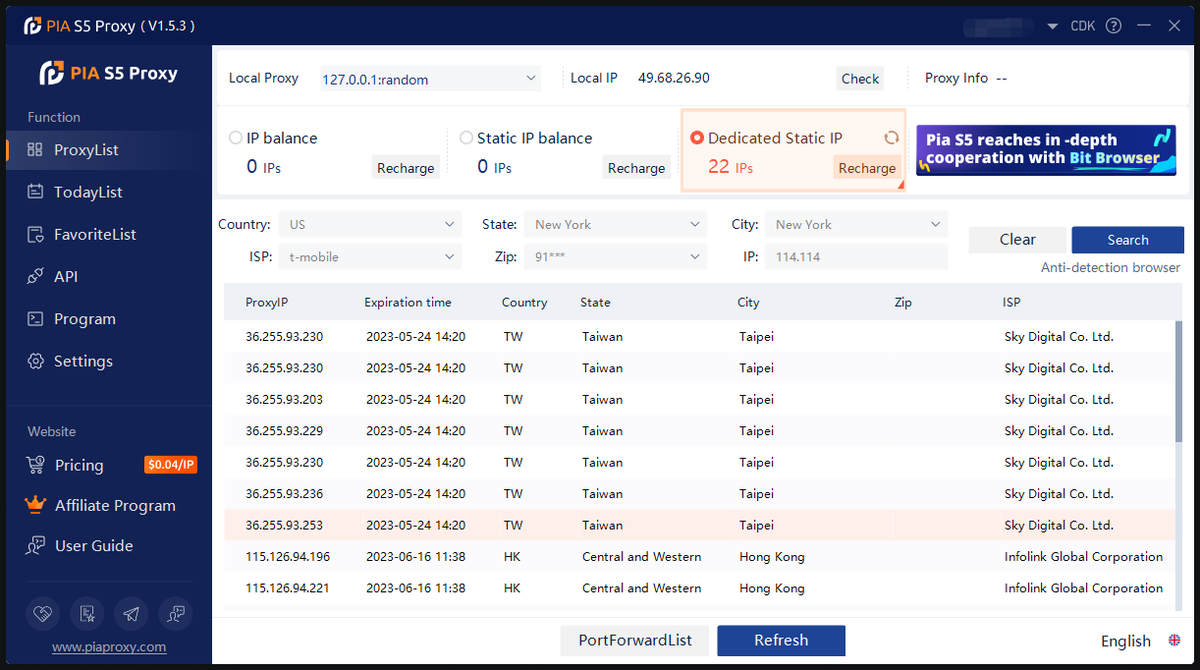Image resolution: width=1200 pixels, height=670 pixels.
Task: Click into the IP filter input field
Action: coord(856,257)
